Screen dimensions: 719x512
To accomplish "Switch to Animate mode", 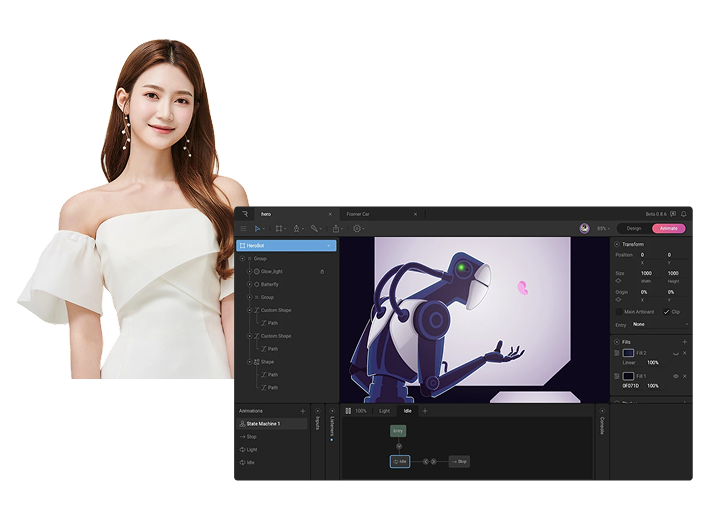I will pyautogui.click(x=669, y=228).
